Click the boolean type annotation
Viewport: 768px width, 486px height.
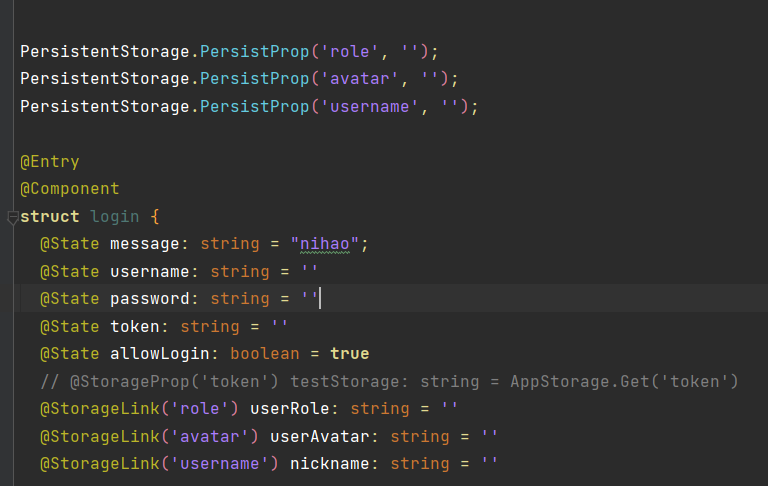tap(264, 354)
